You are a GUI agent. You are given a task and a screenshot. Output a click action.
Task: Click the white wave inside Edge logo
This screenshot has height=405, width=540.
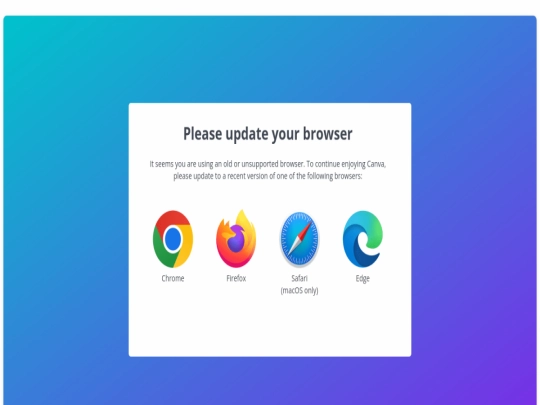(x=366, y=243)
